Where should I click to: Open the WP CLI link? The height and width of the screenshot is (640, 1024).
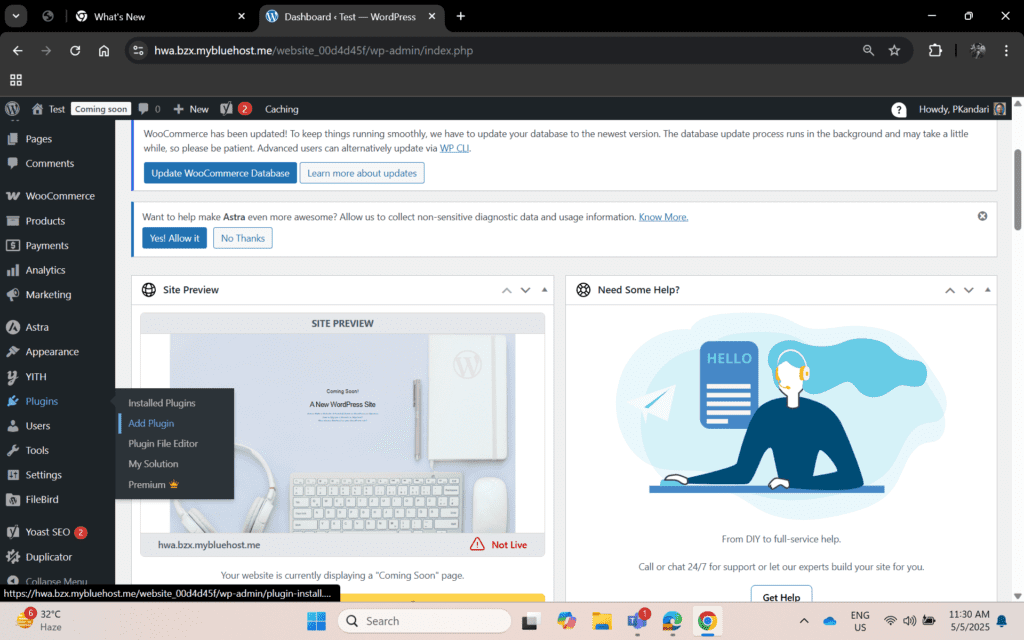click(x=454, y=148)
